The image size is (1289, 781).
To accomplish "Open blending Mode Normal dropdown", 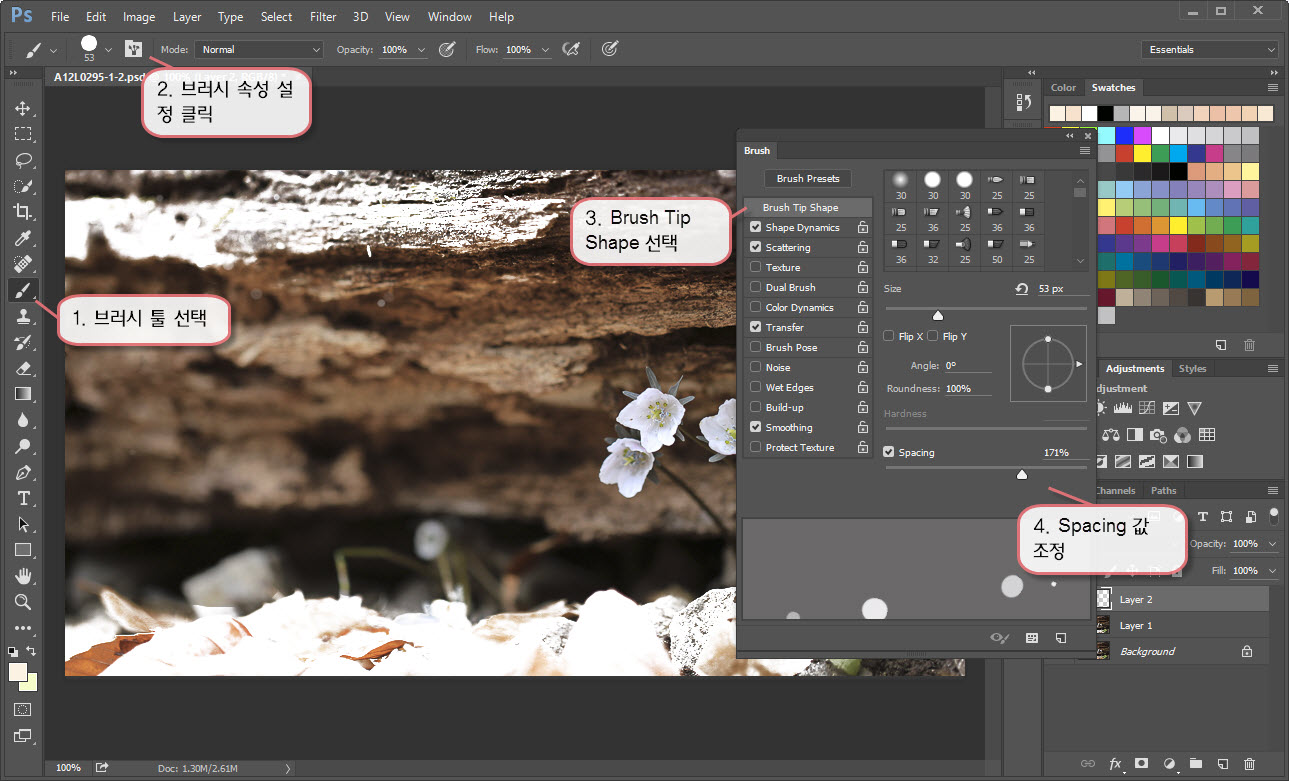I will (x=259, y=49).
